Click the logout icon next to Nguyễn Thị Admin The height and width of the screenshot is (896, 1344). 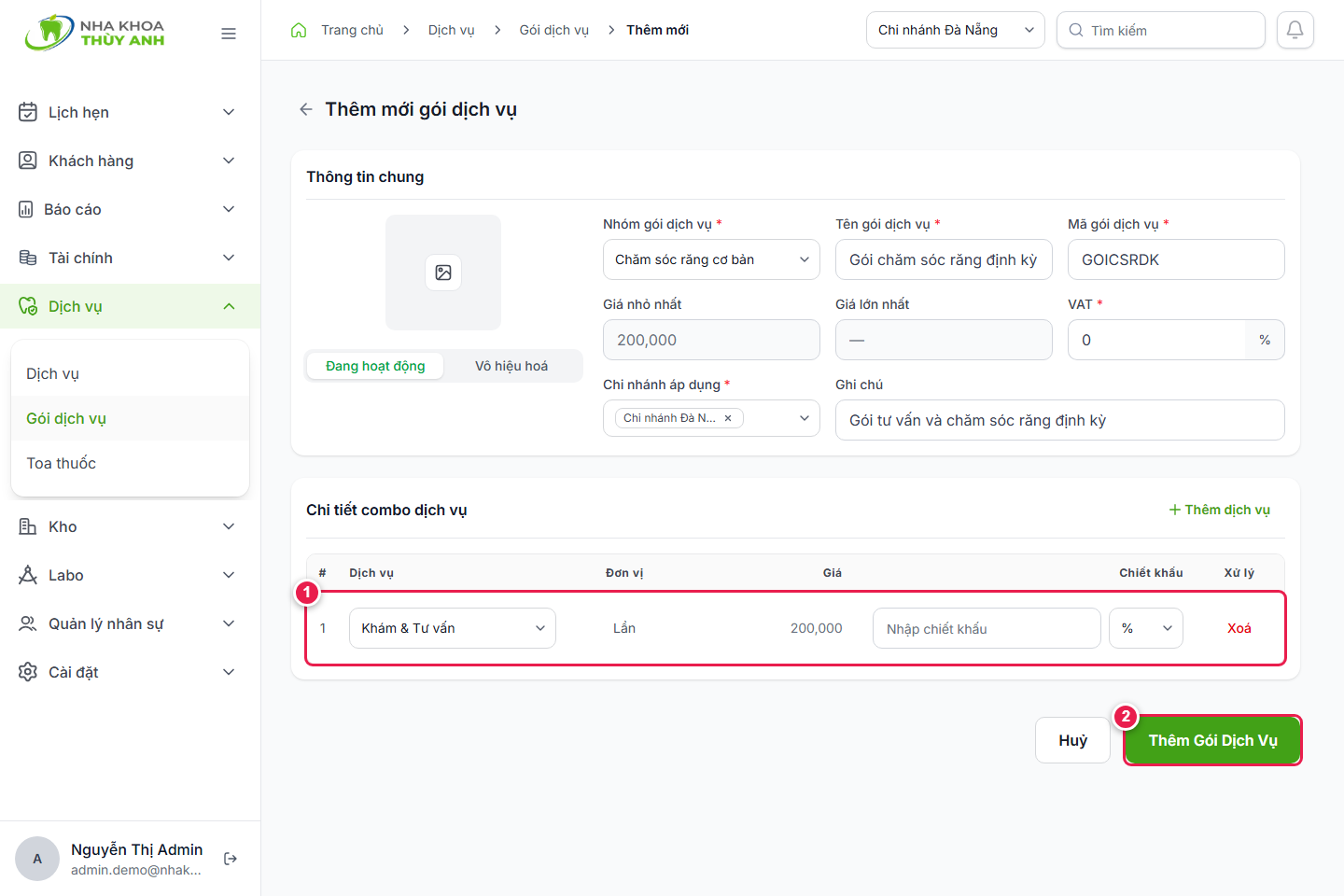coord(231,859)
